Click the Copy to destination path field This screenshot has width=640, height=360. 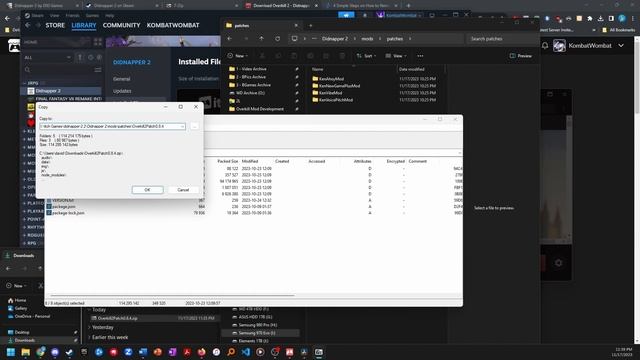pyautogui.click(x=112, y=127)
